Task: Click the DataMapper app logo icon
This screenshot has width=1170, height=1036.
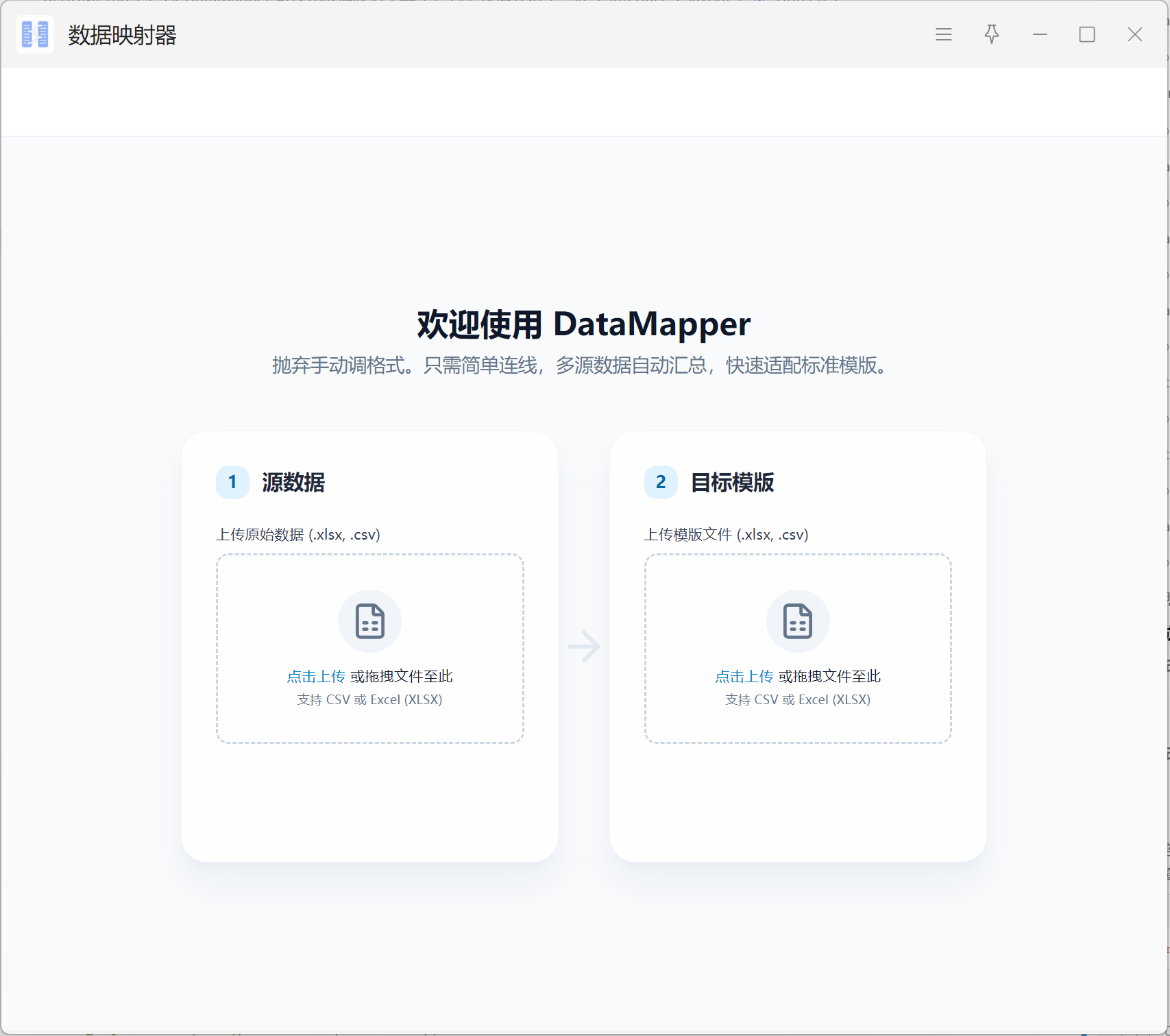Action: click(35, 34)
